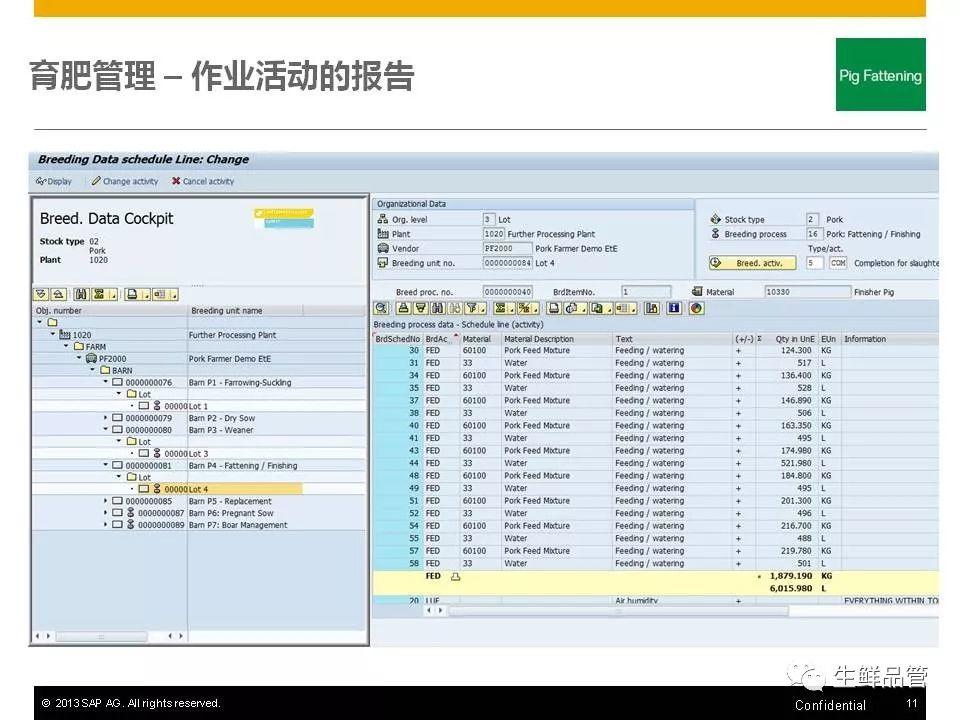This screenshot has height=720, width=960.
Task: Click Collapse all nodes icon in tree toolbar
Action: point(58,294)
